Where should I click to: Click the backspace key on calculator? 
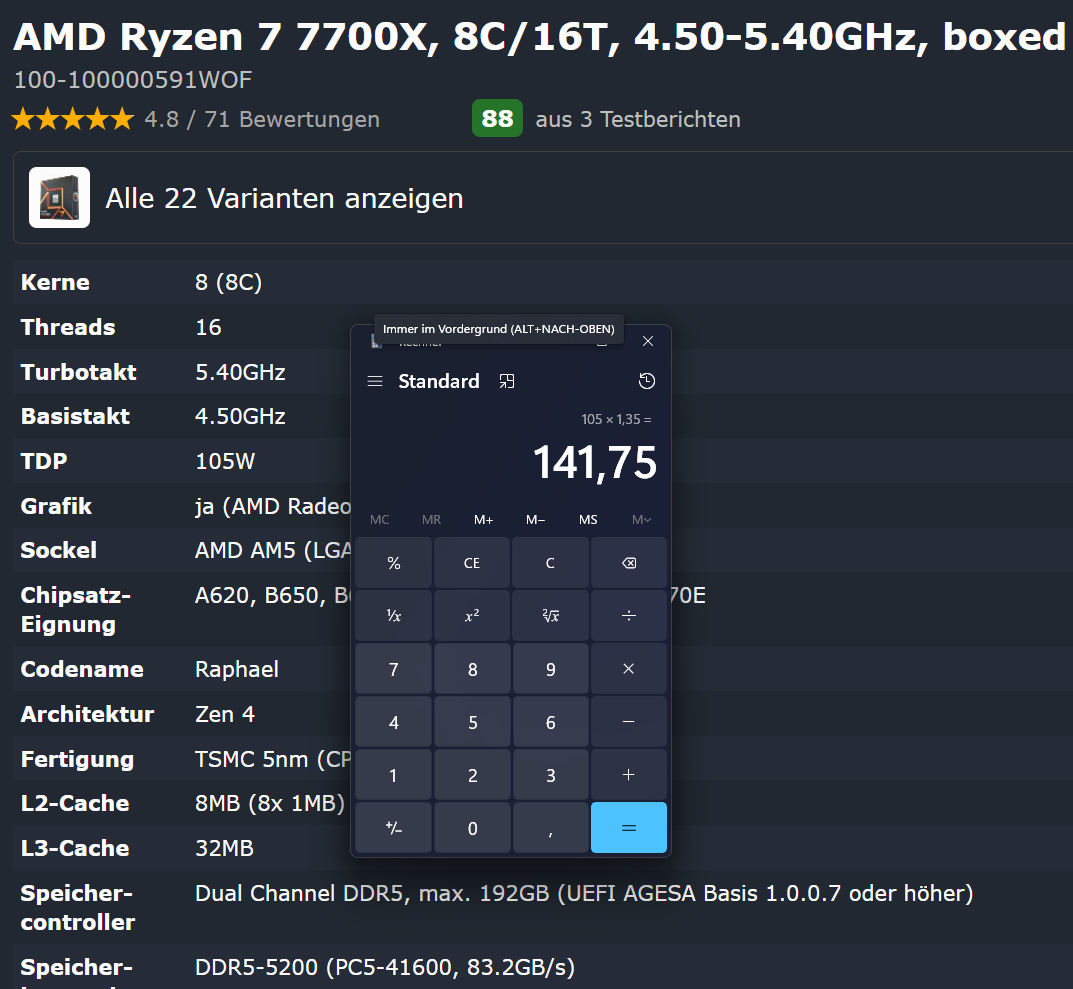click(629, 563)
